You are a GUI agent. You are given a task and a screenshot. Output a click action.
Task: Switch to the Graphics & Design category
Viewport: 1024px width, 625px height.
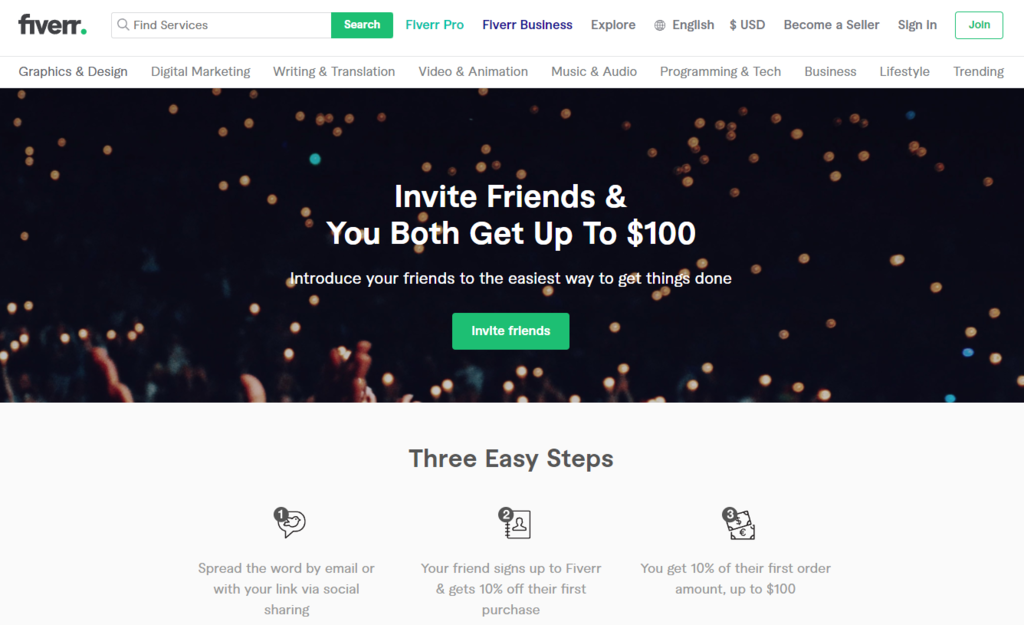point(73,71)
